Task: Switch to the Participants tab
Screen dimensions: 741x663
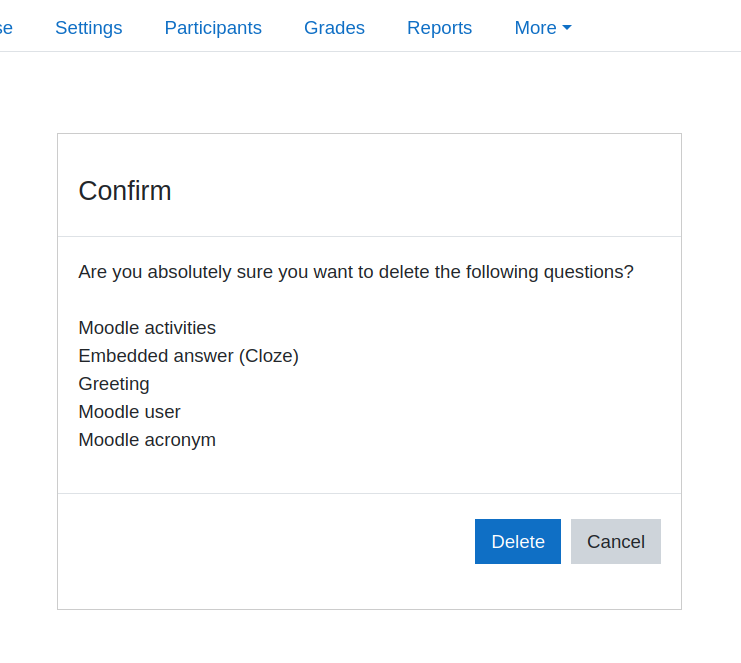Action: [x=213, y=28]
